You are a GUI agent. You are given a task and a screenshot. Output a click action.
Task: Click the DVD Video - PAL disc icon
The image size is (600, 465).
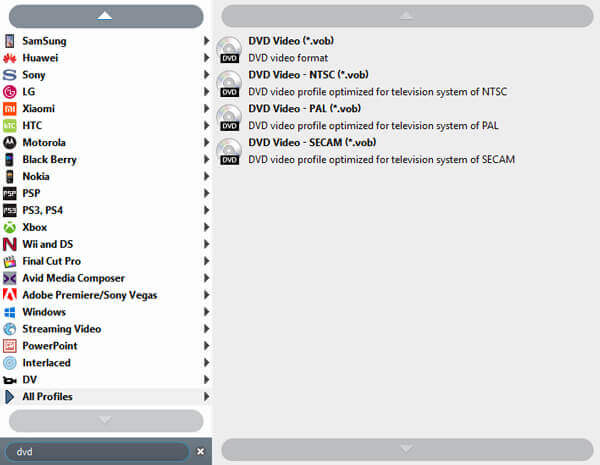229,117
